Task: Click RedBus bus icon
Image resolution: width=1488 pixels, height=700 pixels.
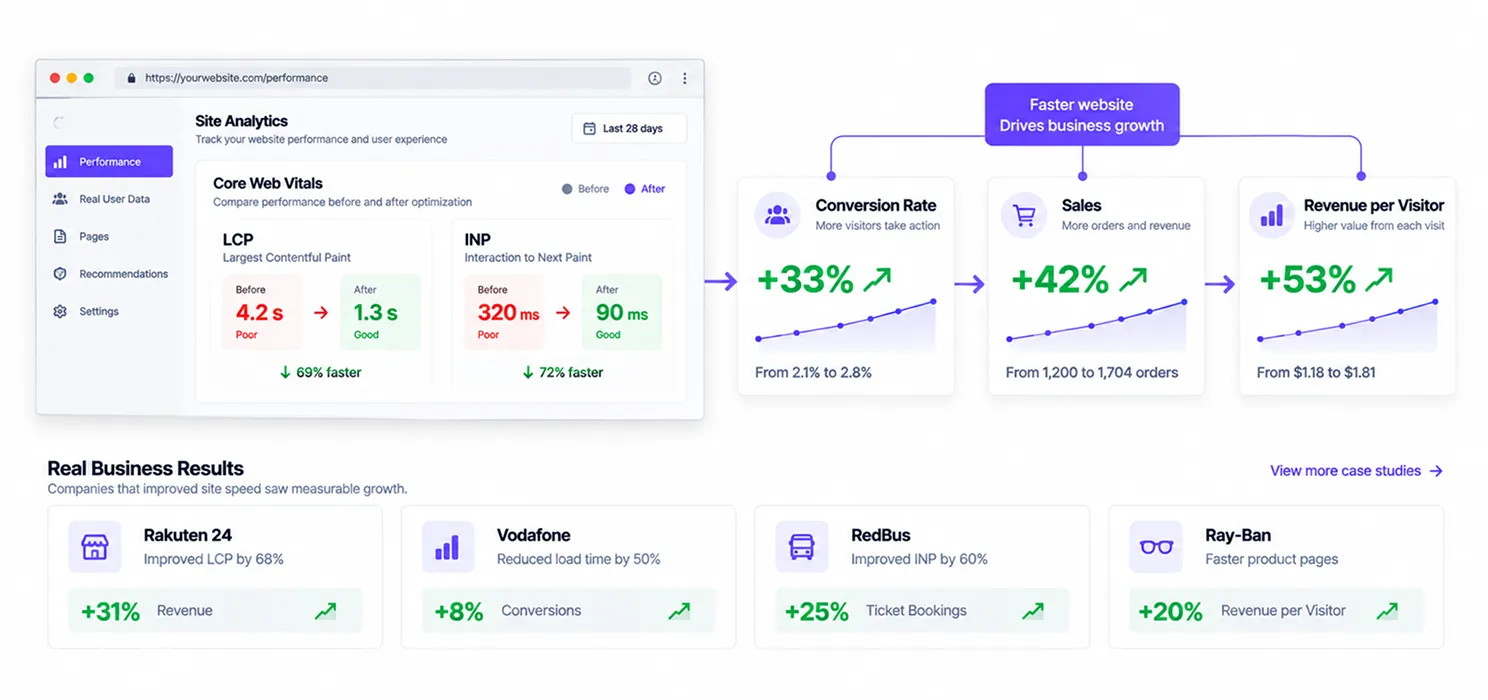Action: tap(801, 547)
